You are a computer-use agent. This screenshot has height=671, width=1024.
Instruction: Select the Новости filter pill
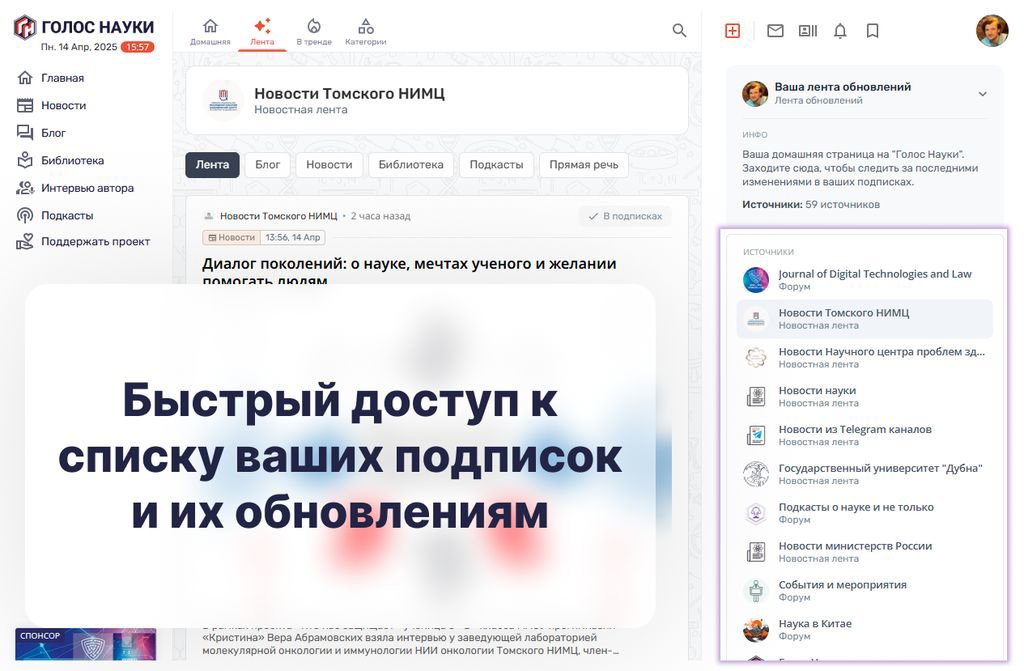coord(329,165)
